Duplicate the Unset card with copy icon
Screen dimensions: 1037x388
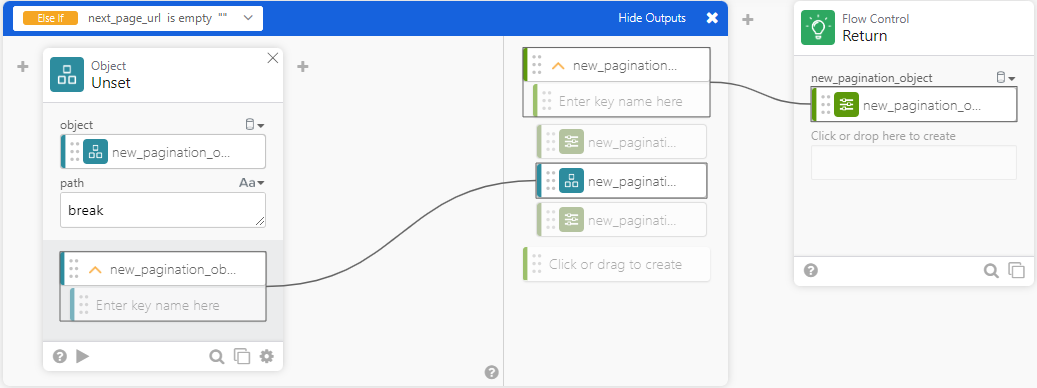[x=242, y=357]
